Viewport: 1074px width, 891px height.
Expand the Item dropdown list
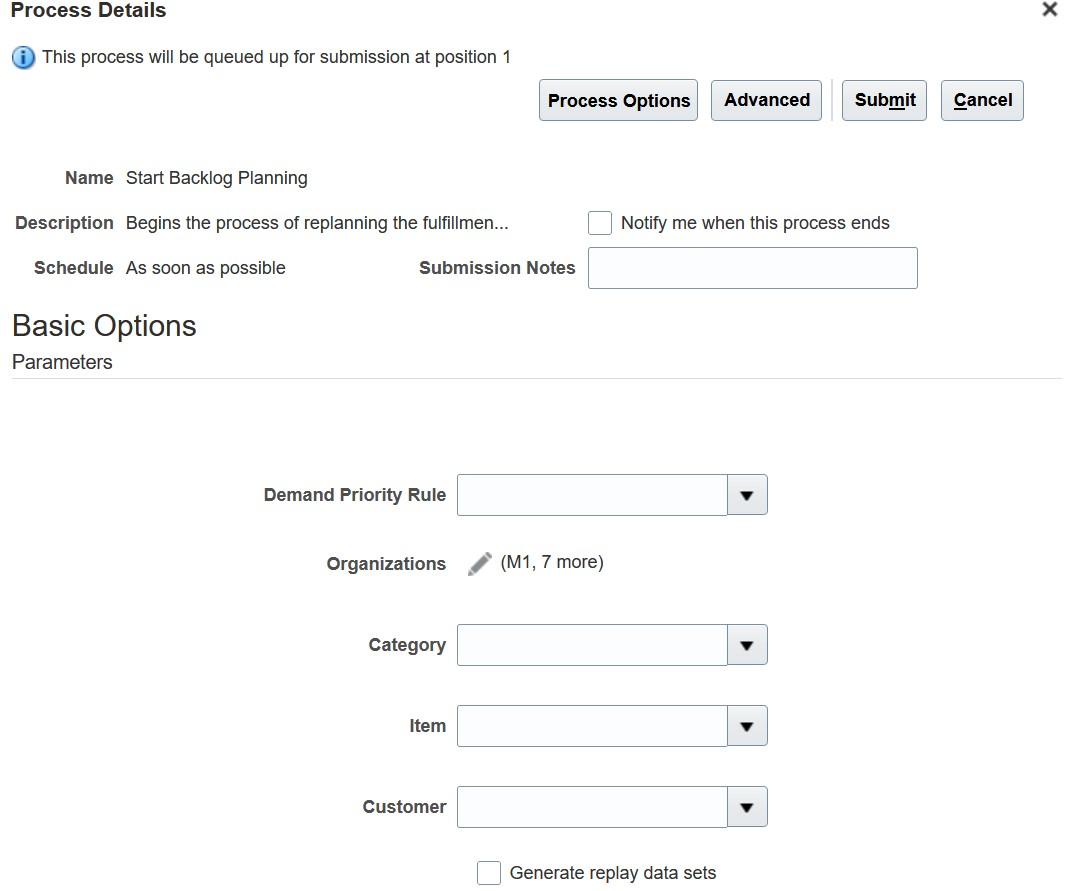click(x=747, y=726)
